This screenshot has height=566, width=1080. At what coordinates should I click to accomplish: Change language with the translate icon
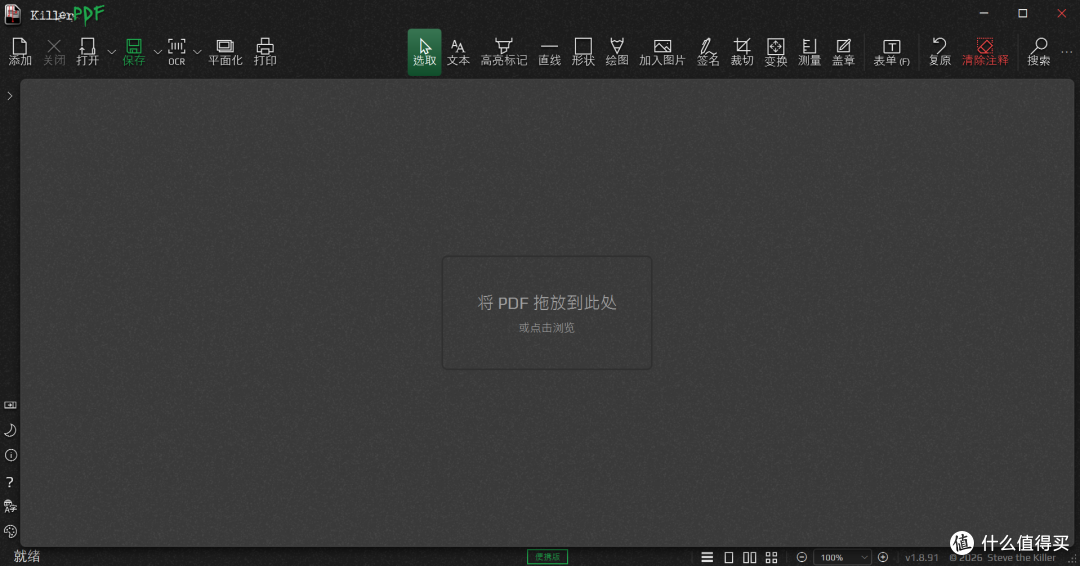coord(10,506)
